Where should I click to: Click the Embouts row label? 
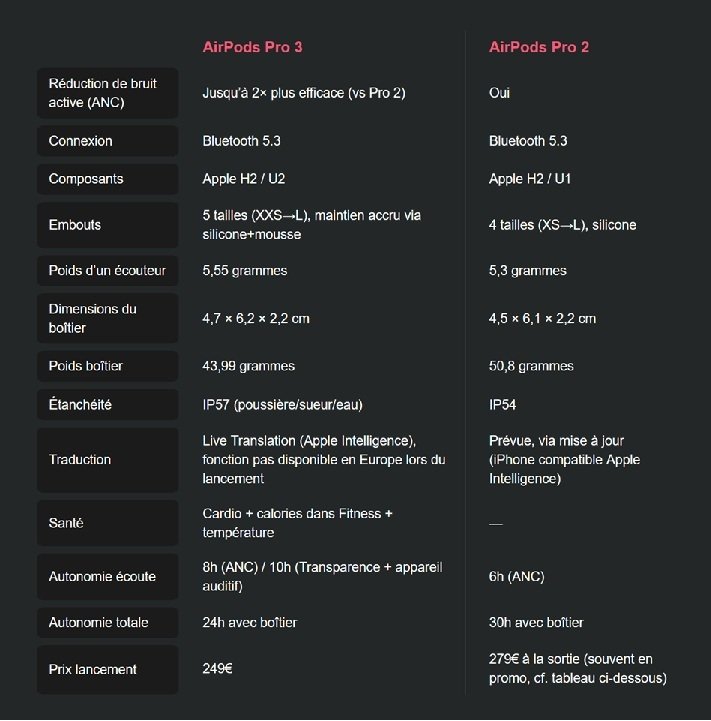75,225
